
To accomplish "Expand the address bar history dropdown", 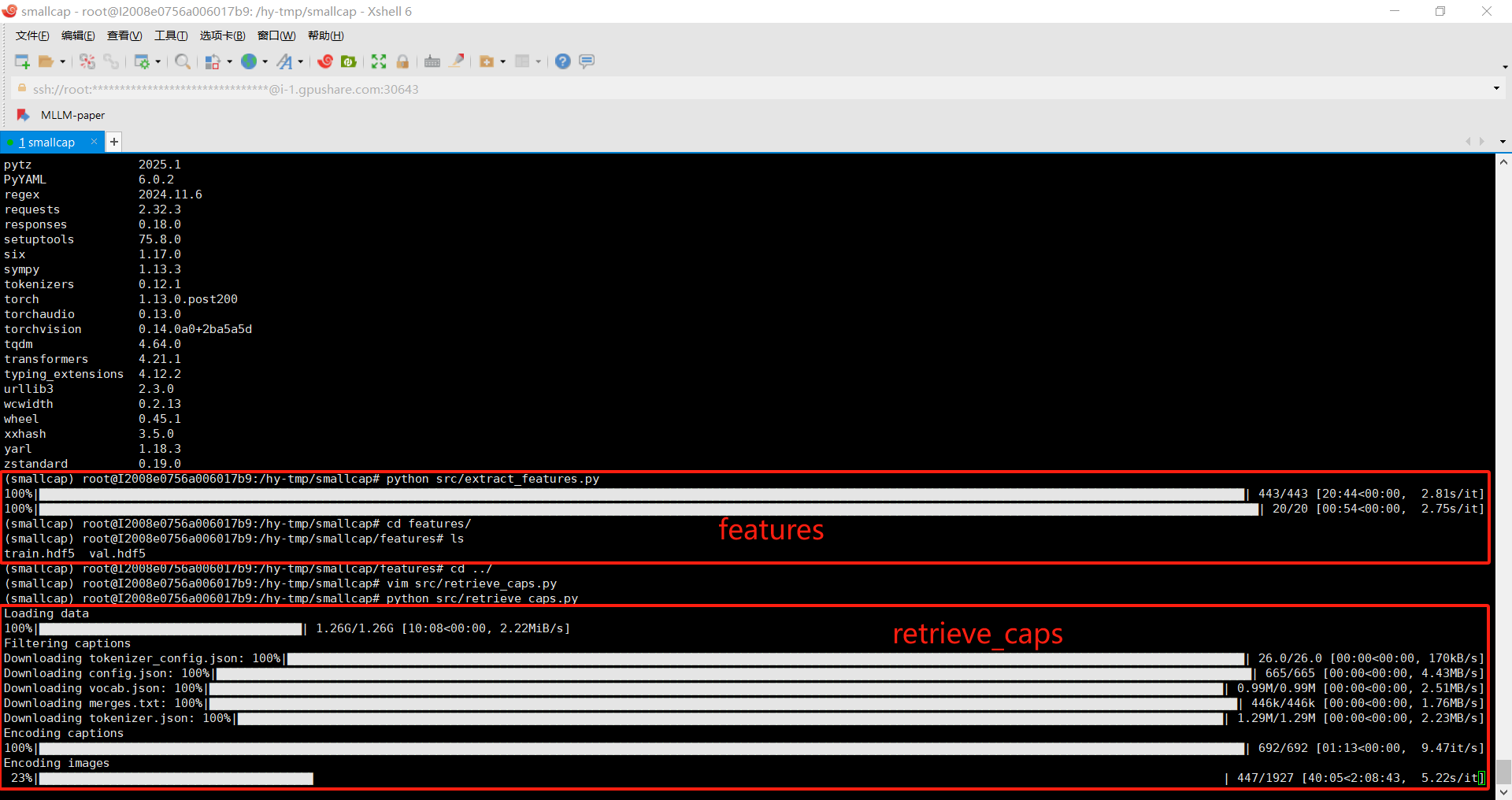I will (x=1496, y=89).
